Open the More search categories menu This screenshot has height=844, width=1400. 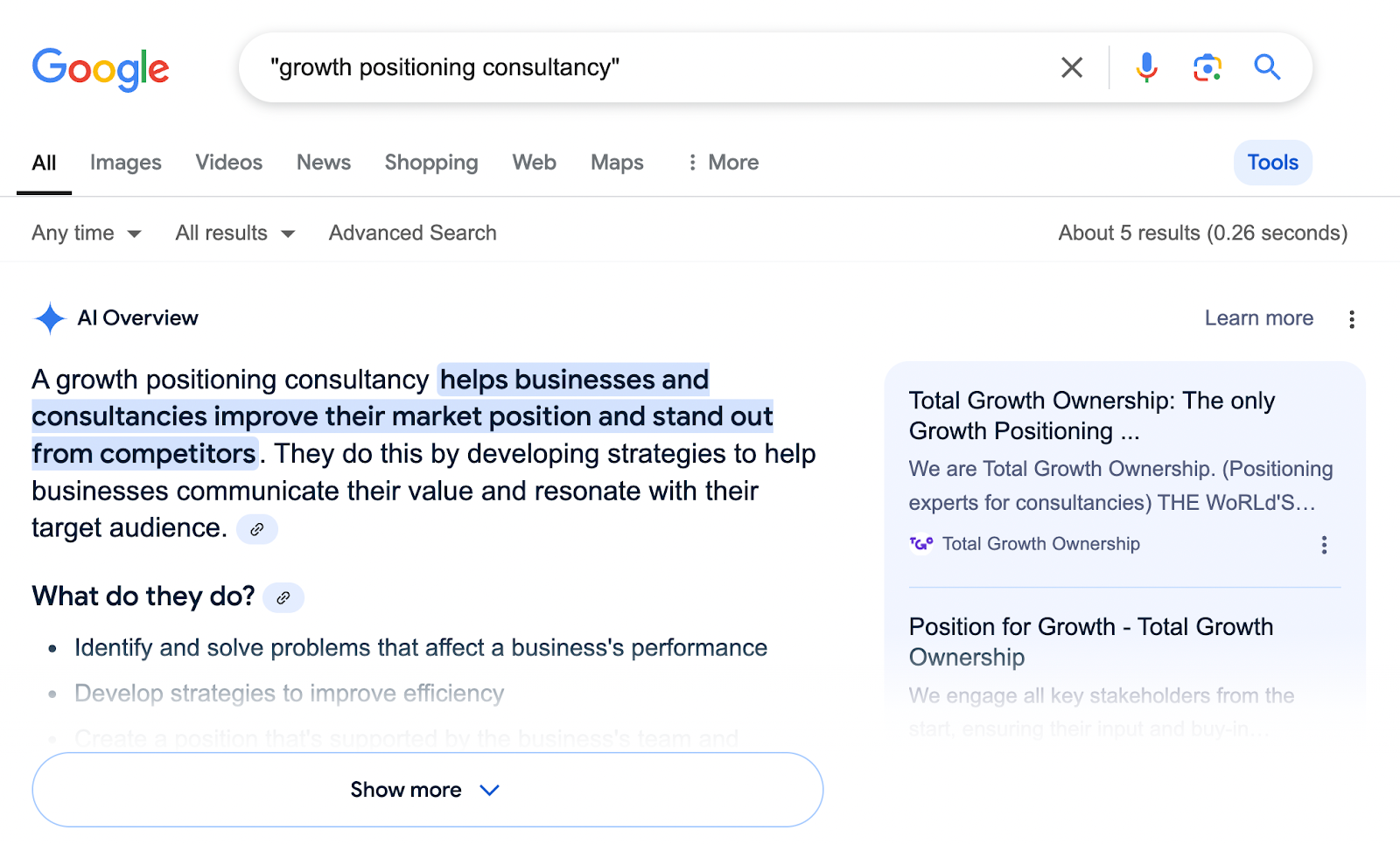(x=723, y=163)
